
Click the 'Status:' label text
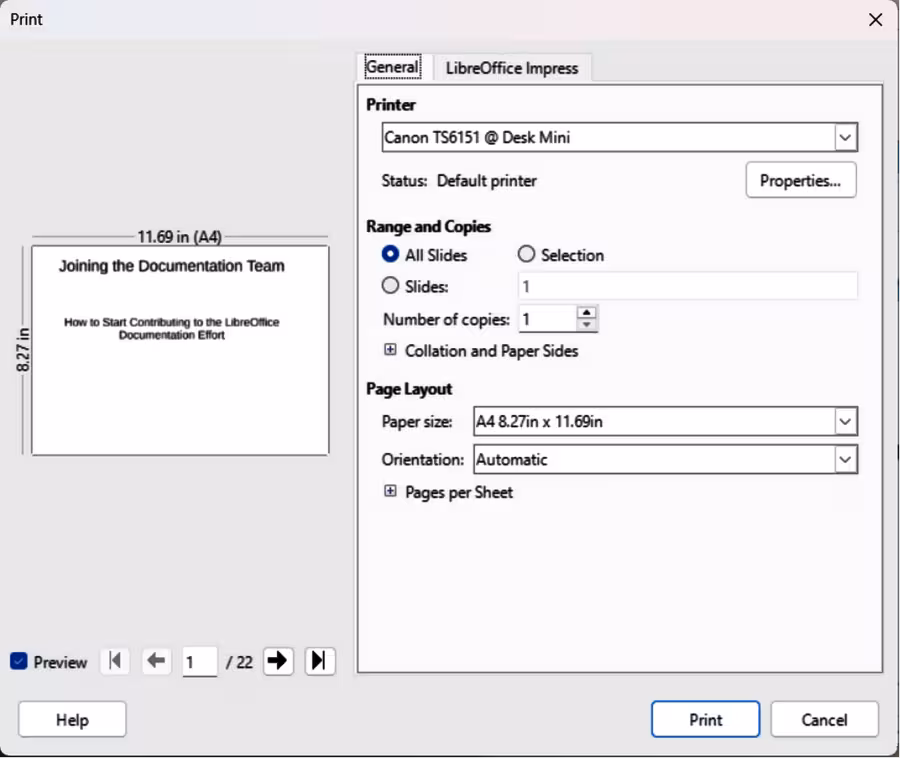coord(405,181)
